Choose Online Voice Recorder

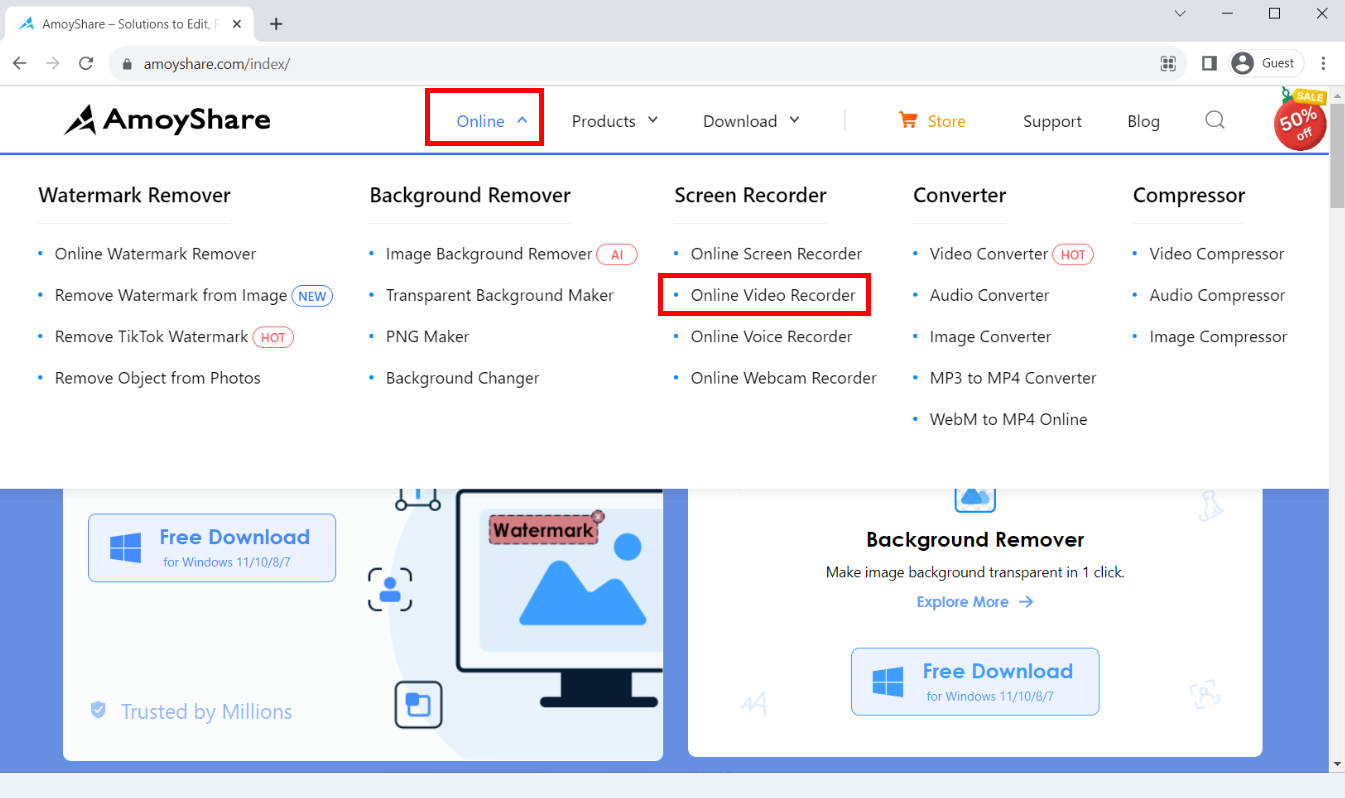[x=771, y=337]
